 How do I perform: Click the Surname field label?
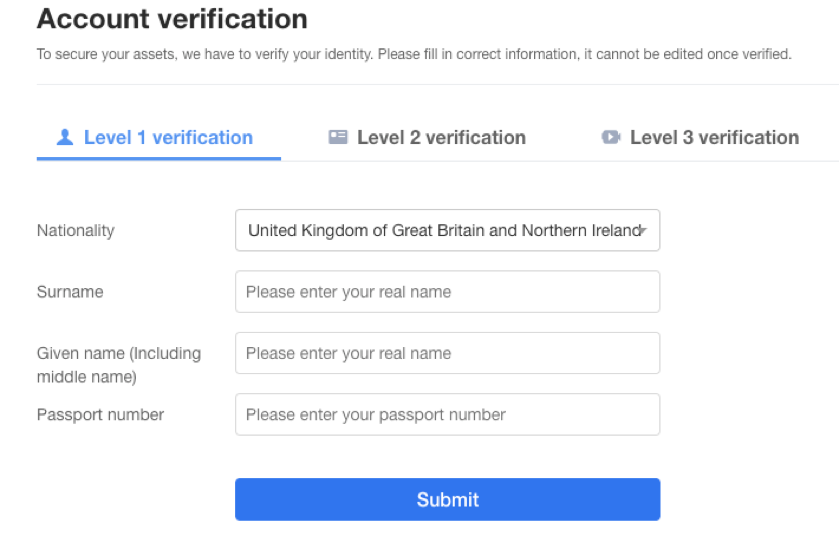(70, 292)
